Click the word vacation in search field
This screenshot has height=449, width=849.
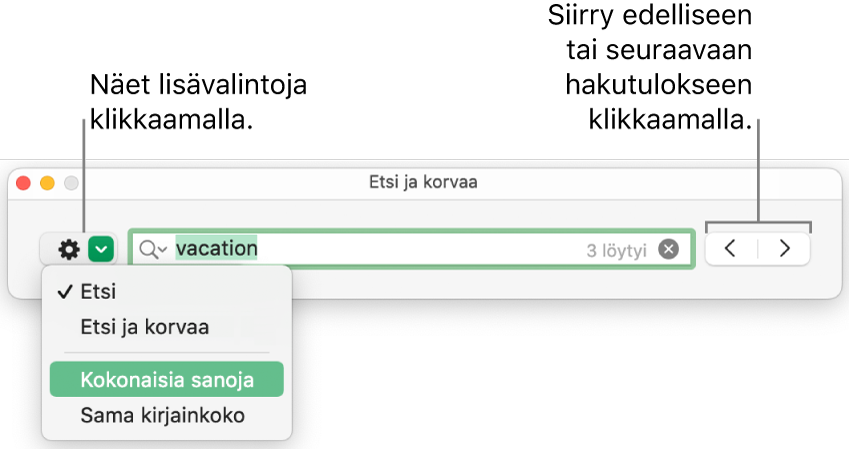[x=216, y=247]
